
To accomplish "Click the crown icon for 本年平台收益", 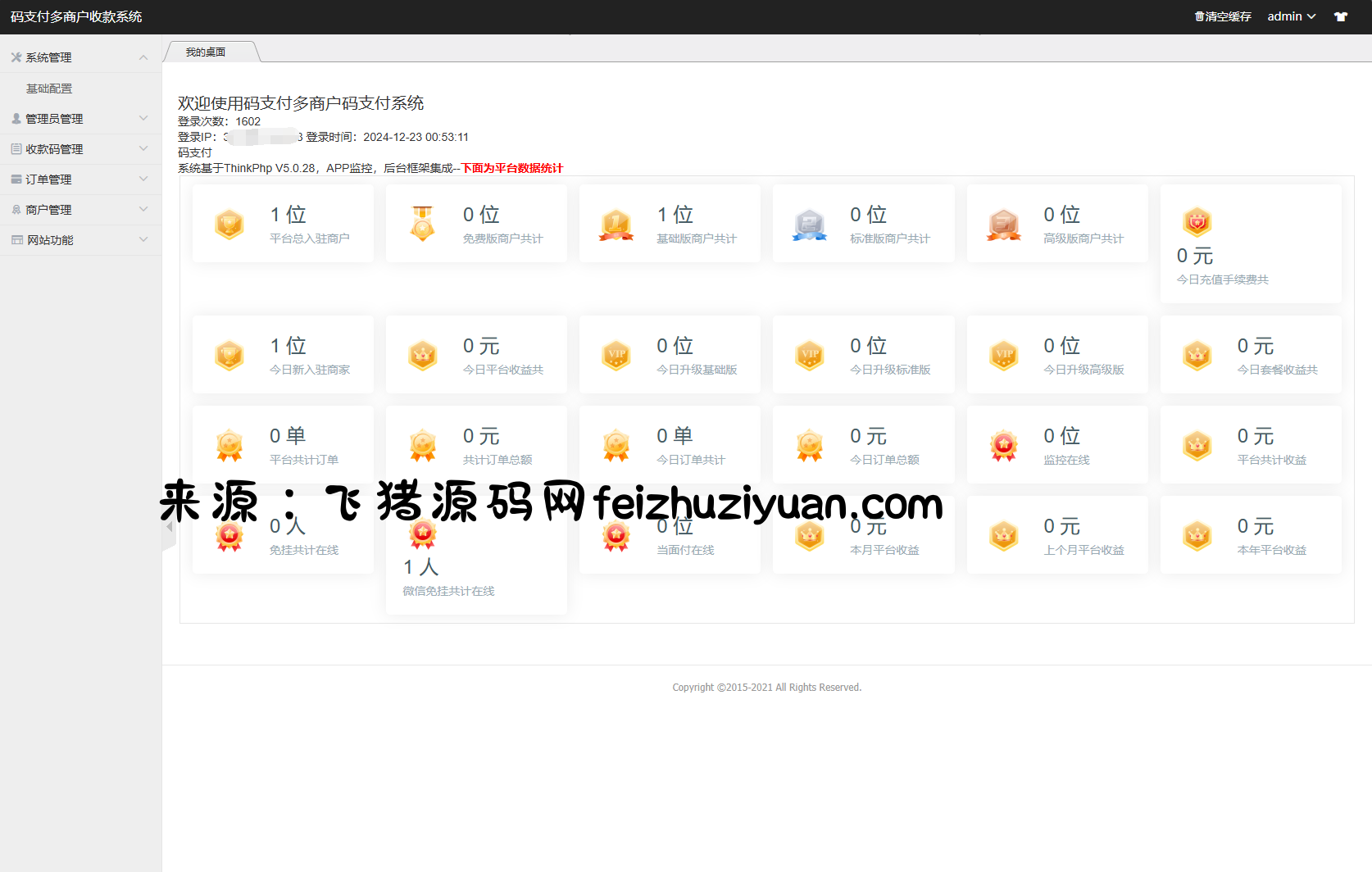I will (1197, 535).
